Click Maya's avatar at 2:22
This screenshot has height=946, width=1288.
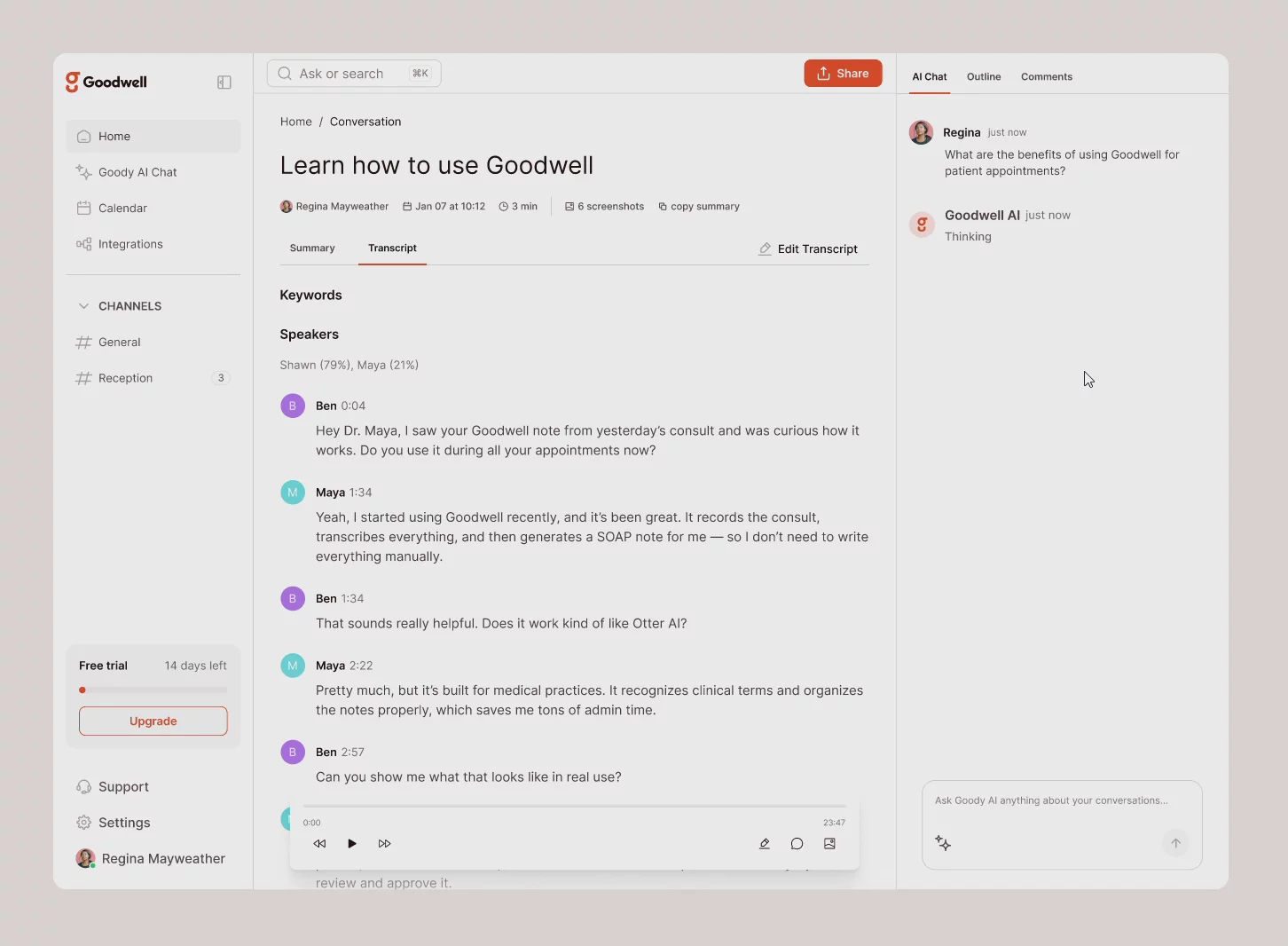(x=293, y=666)
